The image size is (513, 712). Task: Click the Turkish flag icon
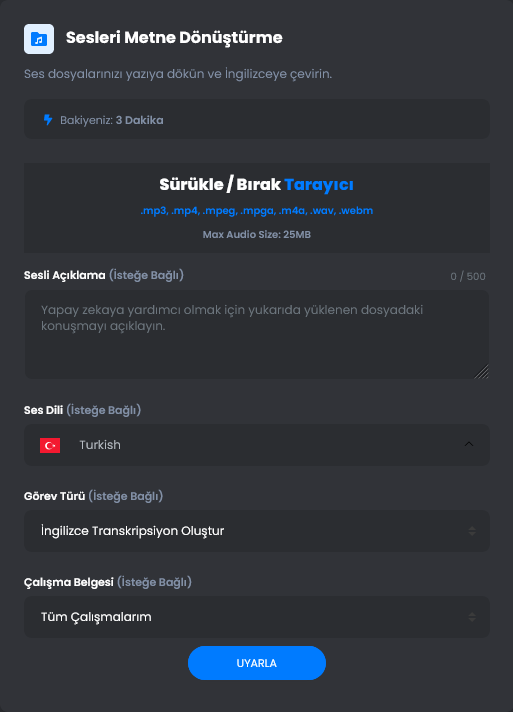coord(50,445)
